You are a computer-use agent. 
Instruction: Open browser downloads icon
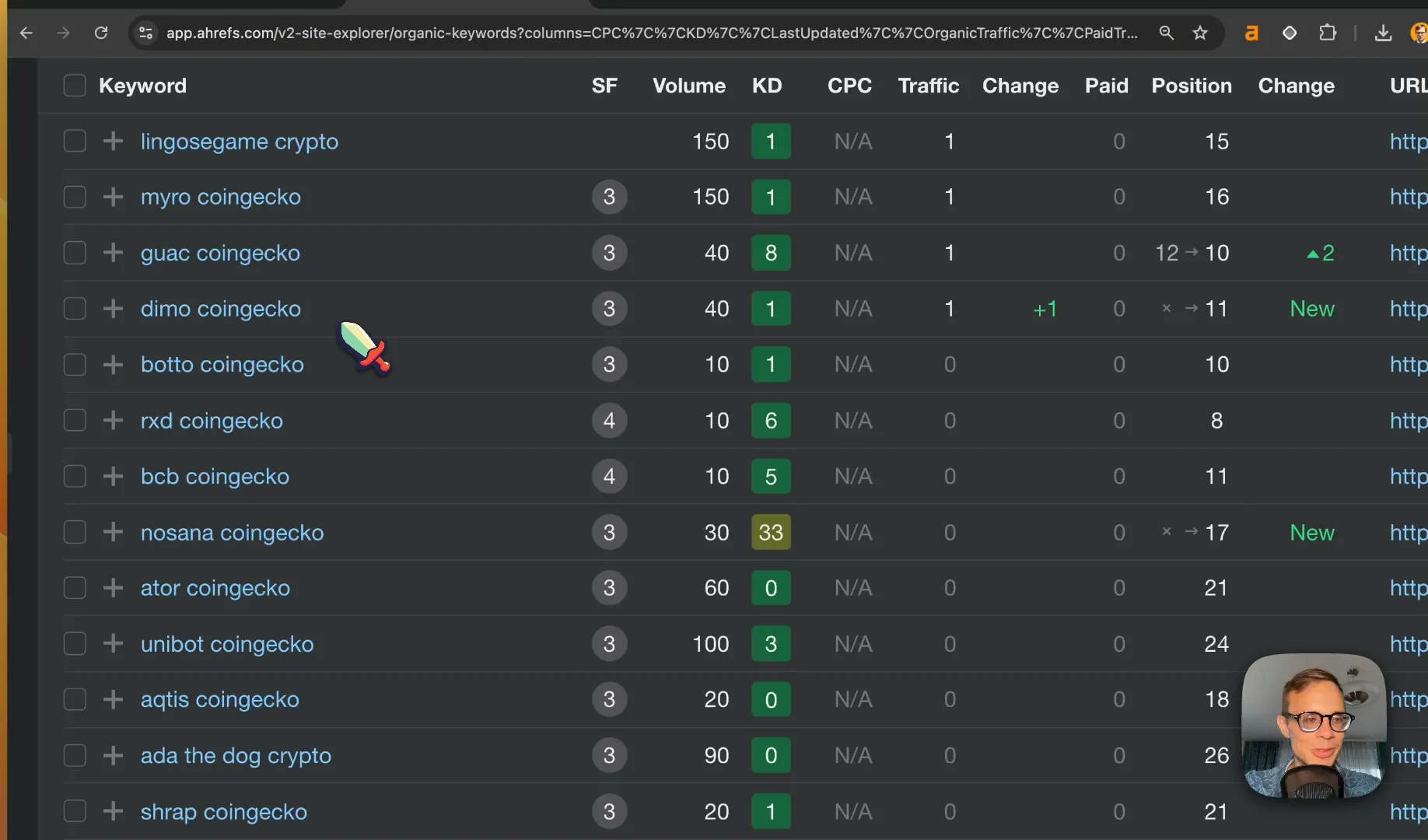(1383, 33)
